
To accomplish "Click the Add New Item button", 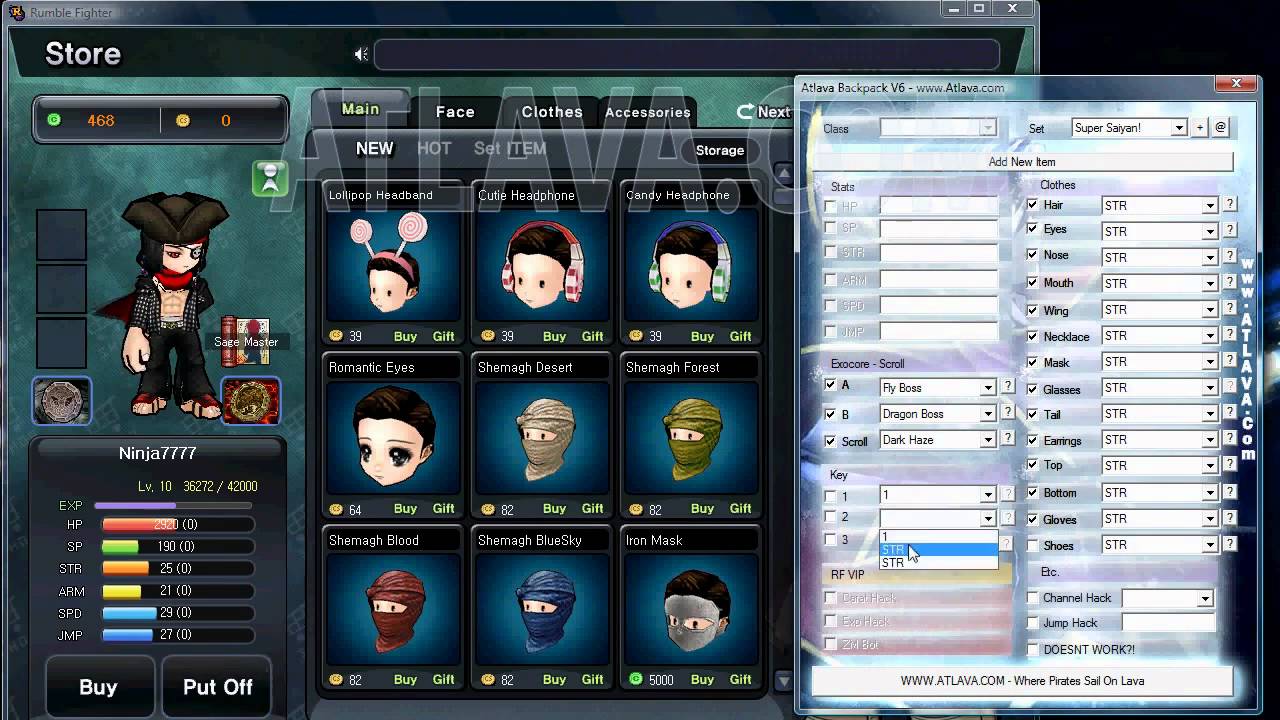I will point(1022,161).
